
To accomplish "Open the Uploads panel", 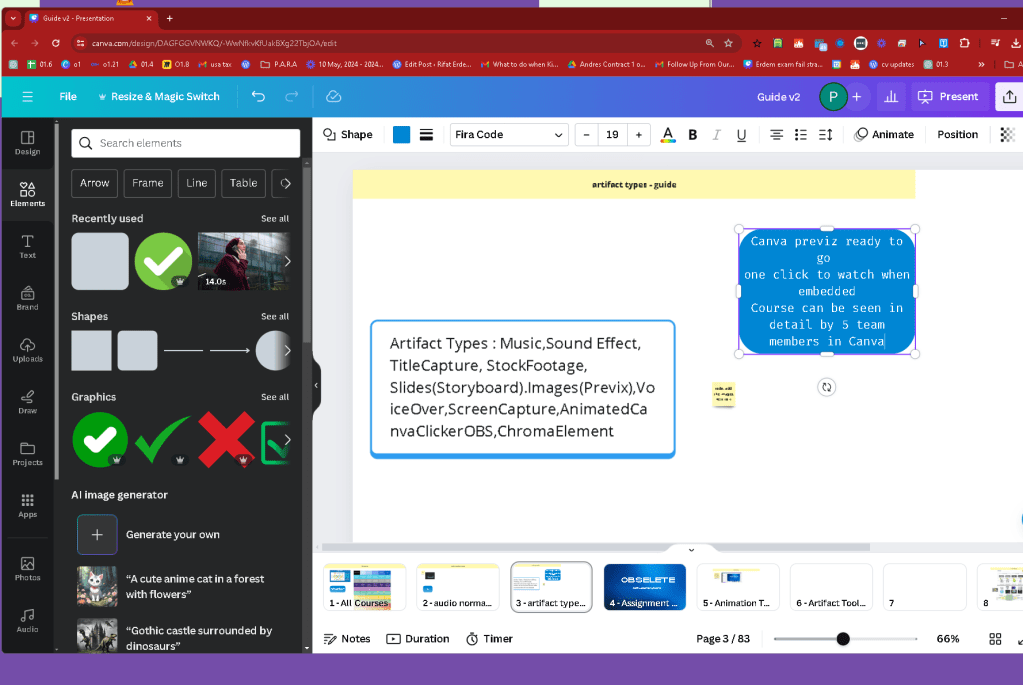I will 27,350.
